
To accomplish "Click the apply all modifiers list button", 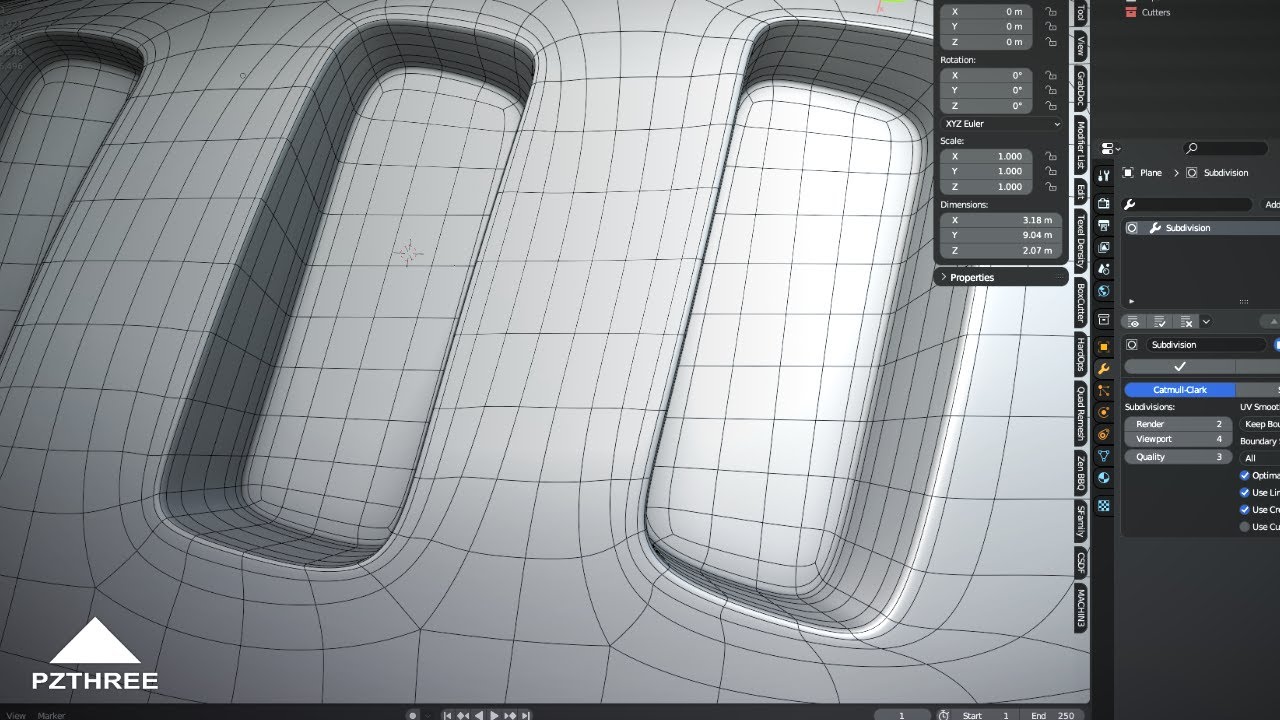I will point(1159,322).
